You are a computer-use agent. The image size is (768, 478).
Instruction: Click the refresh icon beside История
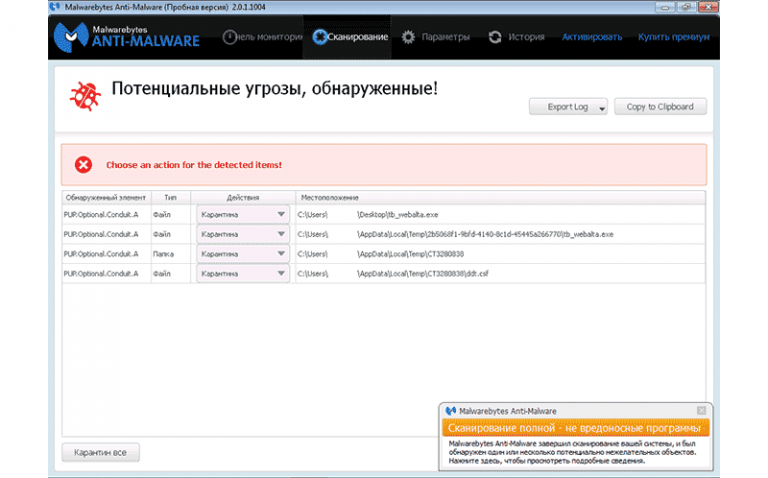(x=495, y=37)
